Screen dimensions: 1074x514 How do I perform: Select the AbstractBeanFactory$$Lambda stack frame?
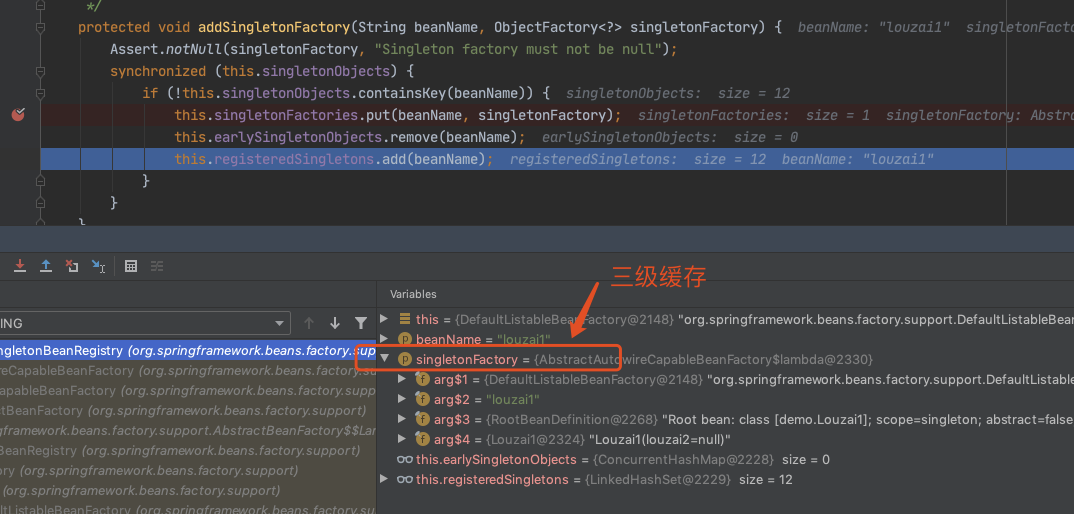188,430
